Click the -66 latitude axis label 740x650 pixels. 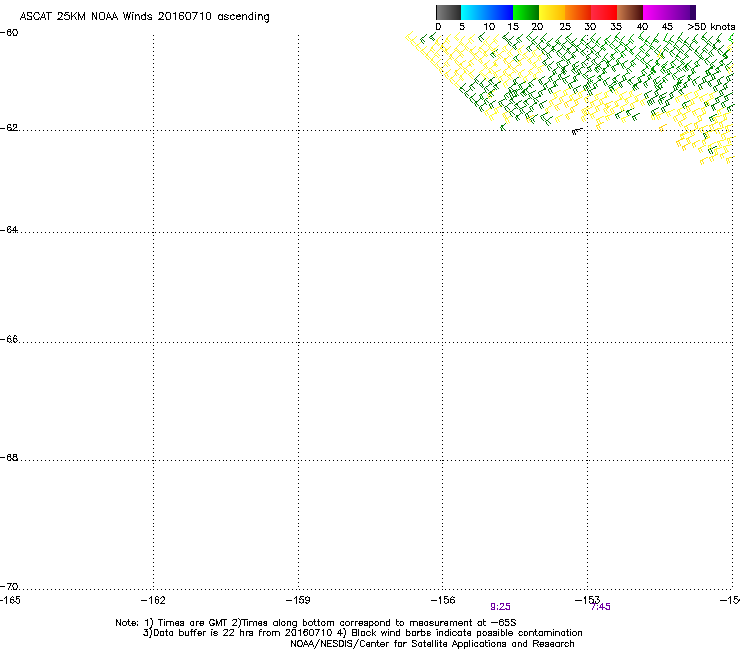(9, 340)
